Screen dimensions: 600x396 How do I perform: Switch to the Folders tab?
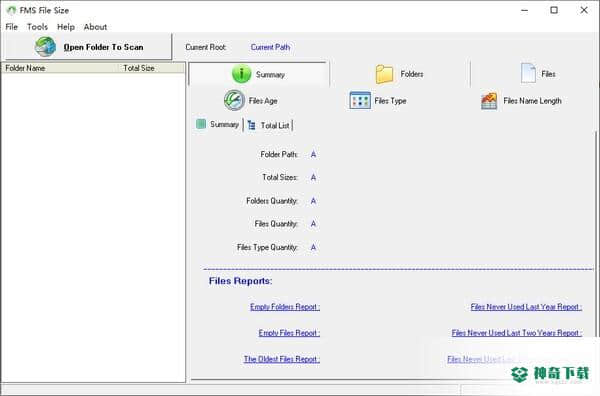click(x=399, y=74)
